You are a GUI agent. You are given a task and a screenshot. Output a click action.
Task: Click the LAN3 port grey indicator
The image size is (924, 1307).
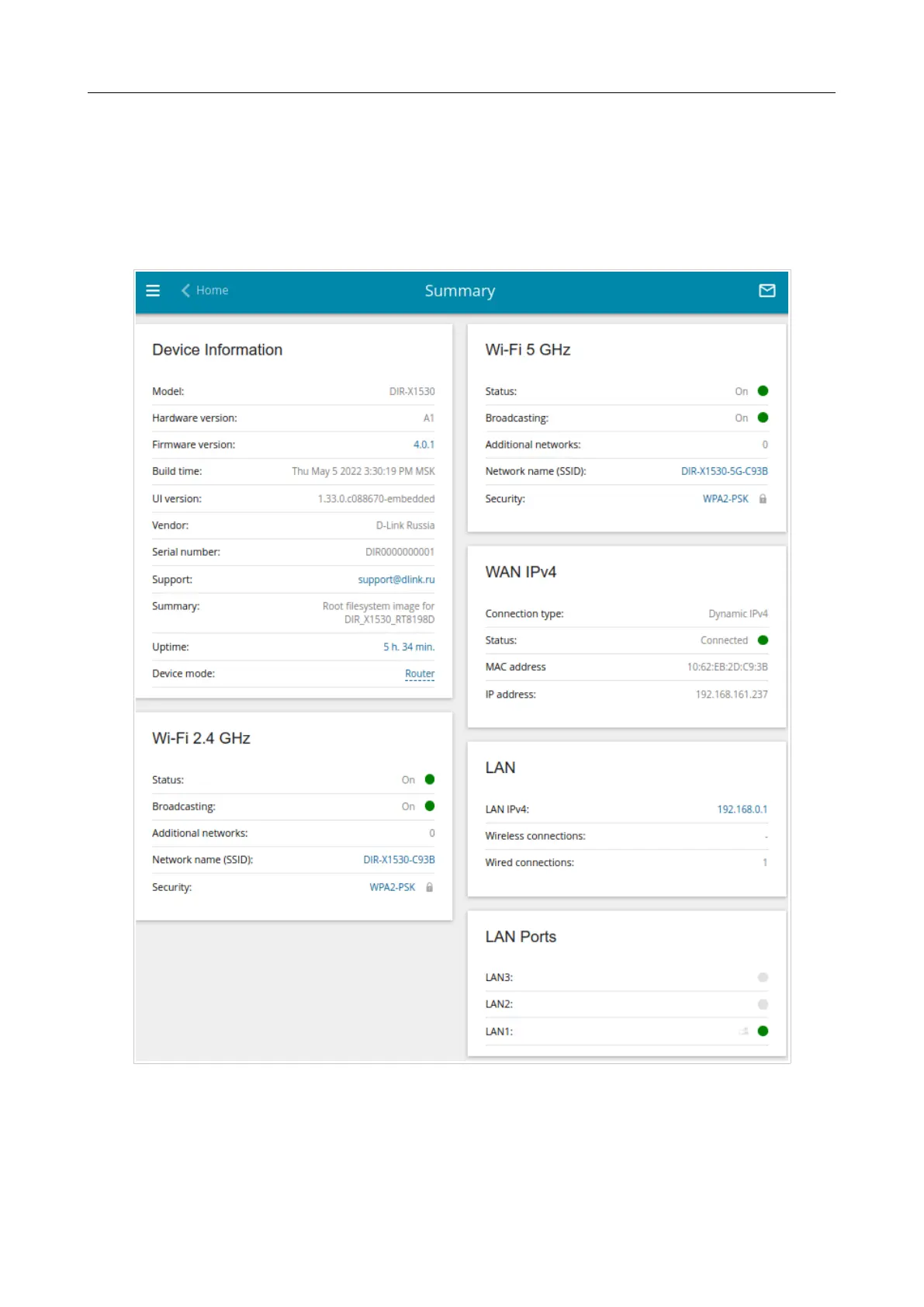763,977
